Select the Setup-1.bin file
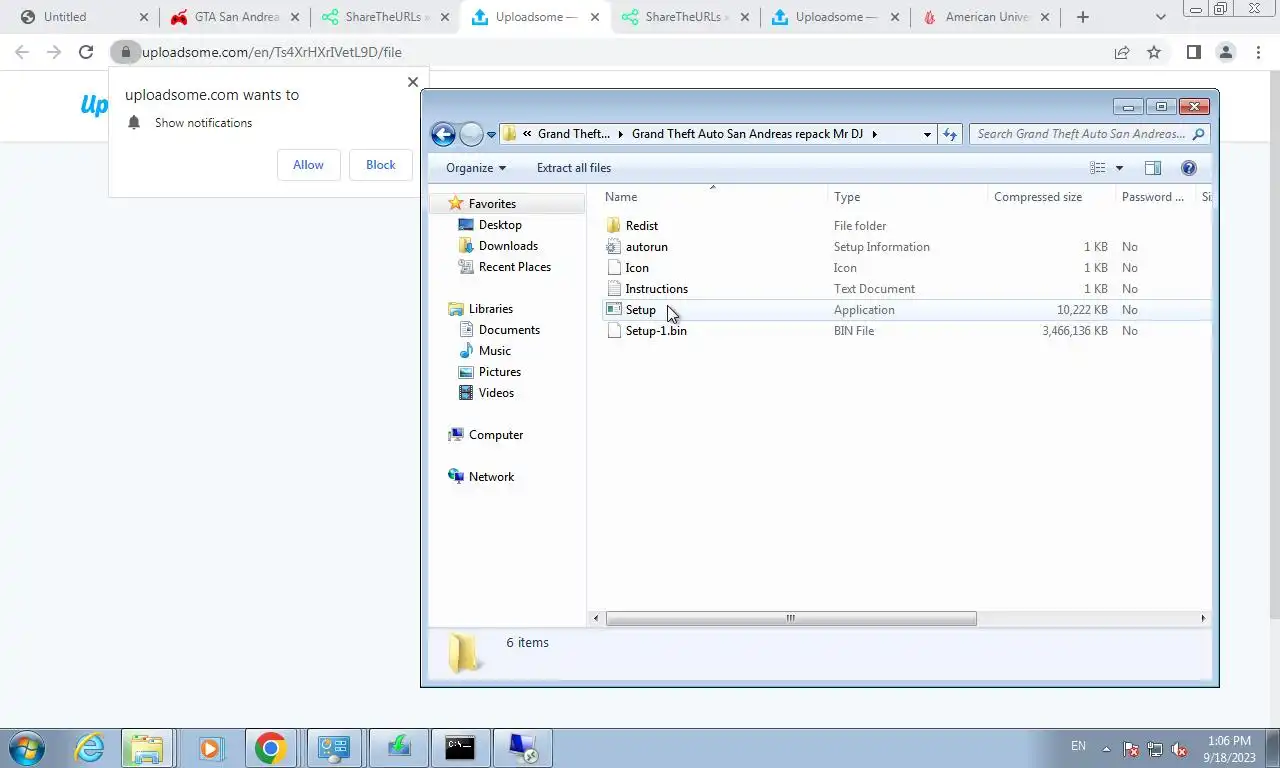 point(655,331)
